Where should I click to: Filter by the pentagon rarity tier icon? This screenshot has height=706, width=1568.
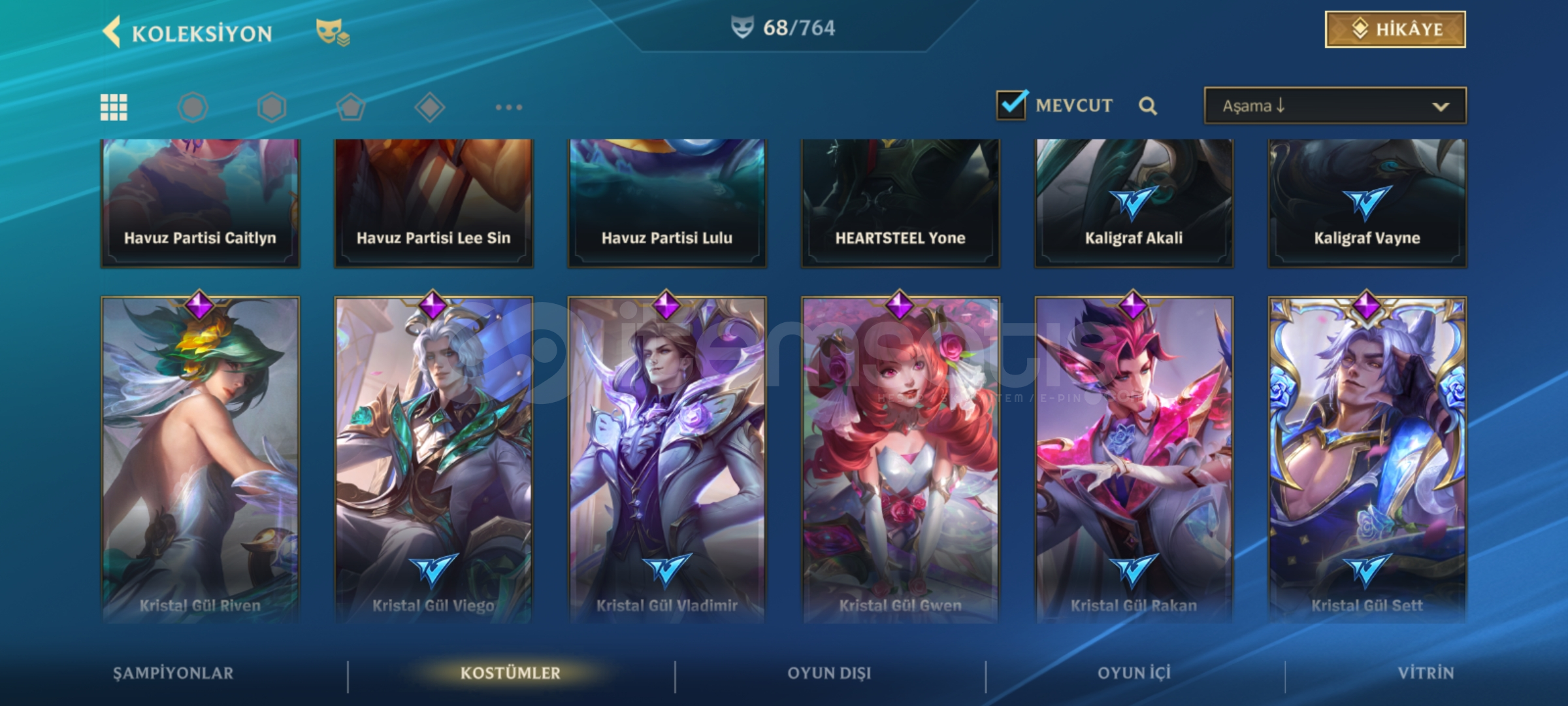[x=351, y=107]
